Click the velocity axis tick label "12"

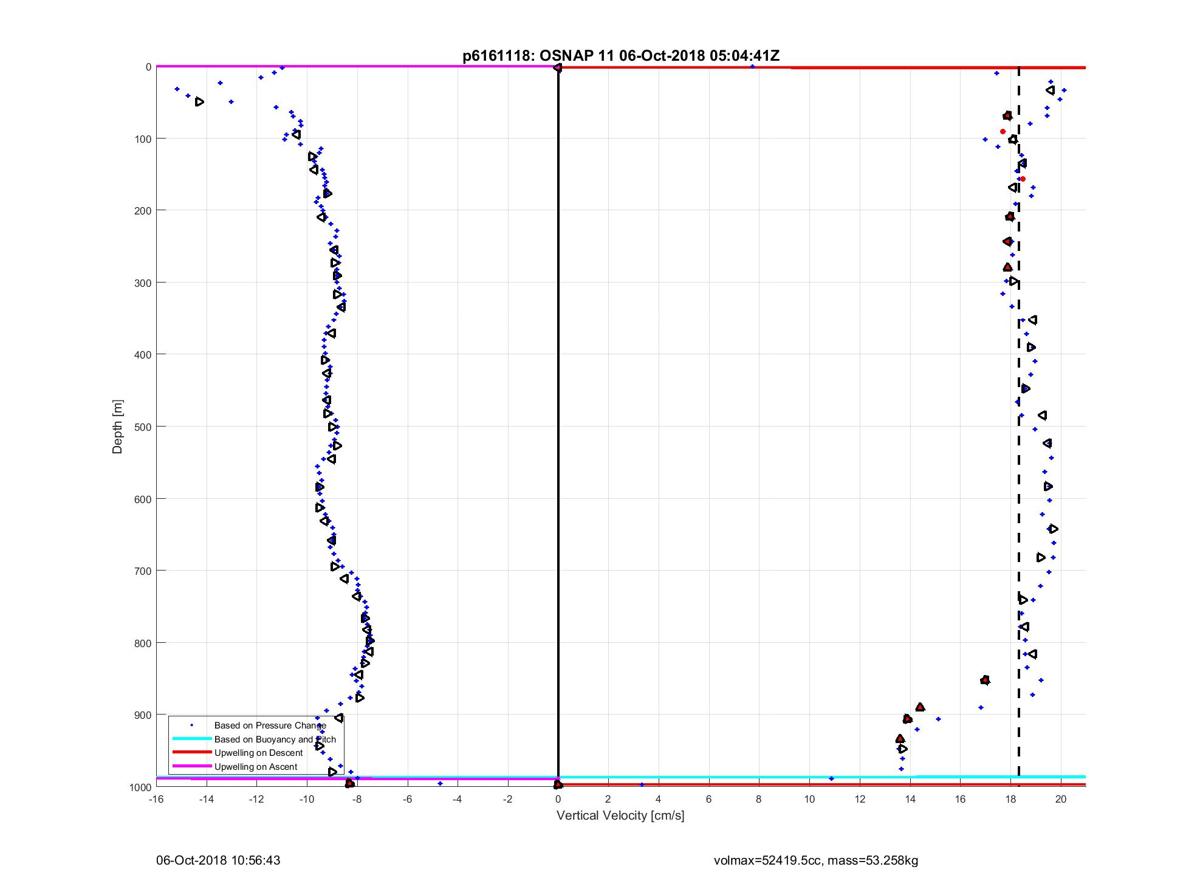pos(859,799)
